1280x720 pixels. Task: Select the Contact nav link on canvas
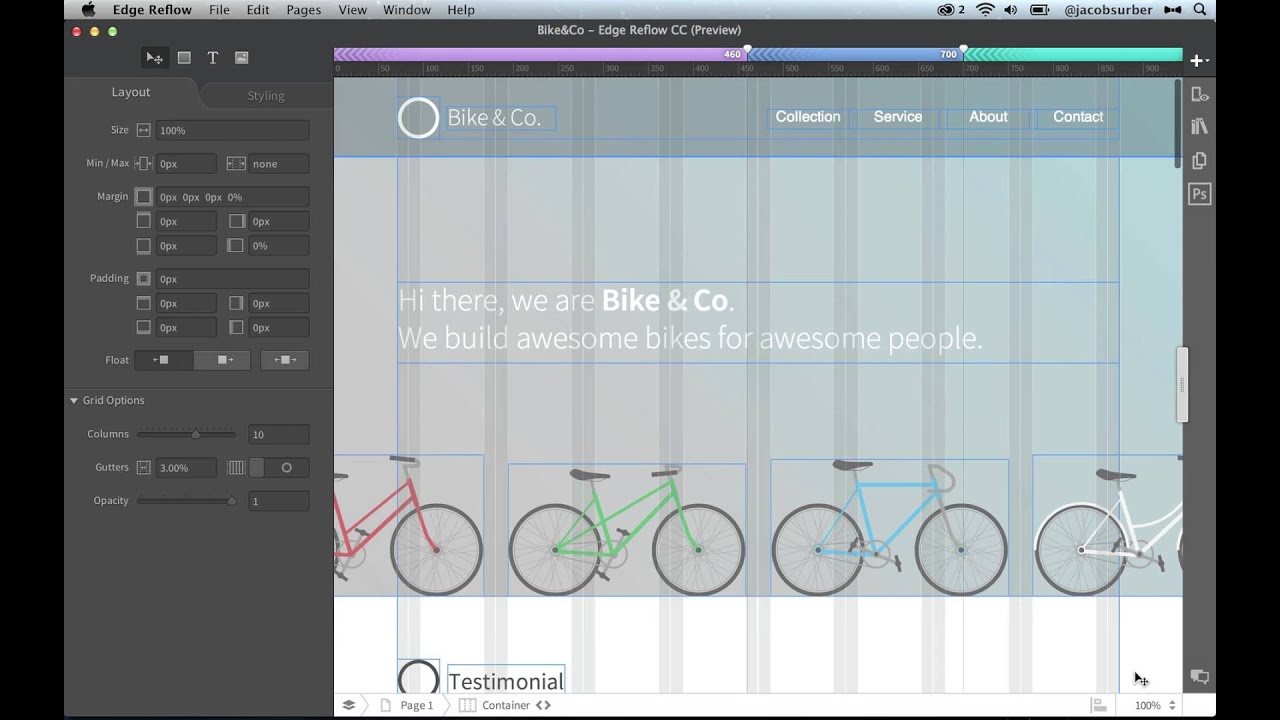[x=1078, y=117]
